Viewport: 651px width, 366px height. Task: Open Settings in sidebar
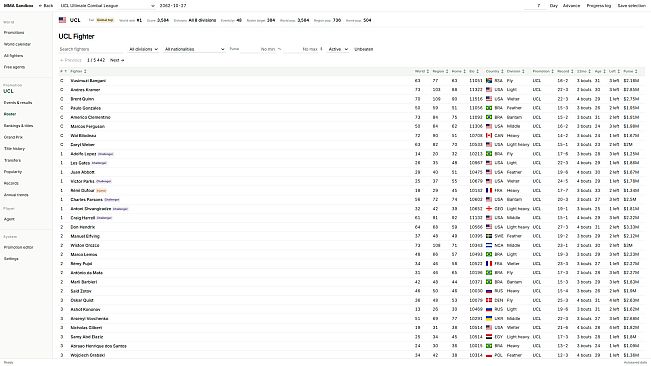[11, 259]
